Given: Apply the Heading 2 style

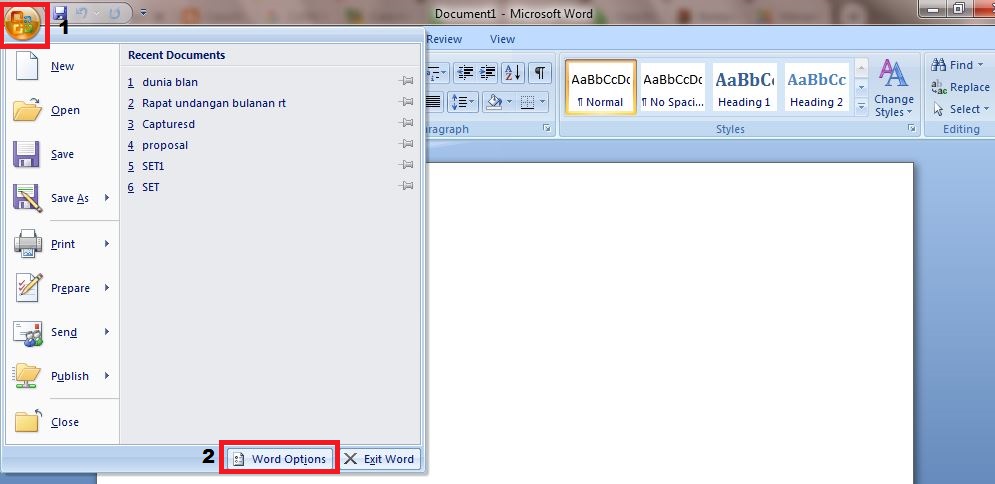Looking at the screenshot, I should coord(817,87).
